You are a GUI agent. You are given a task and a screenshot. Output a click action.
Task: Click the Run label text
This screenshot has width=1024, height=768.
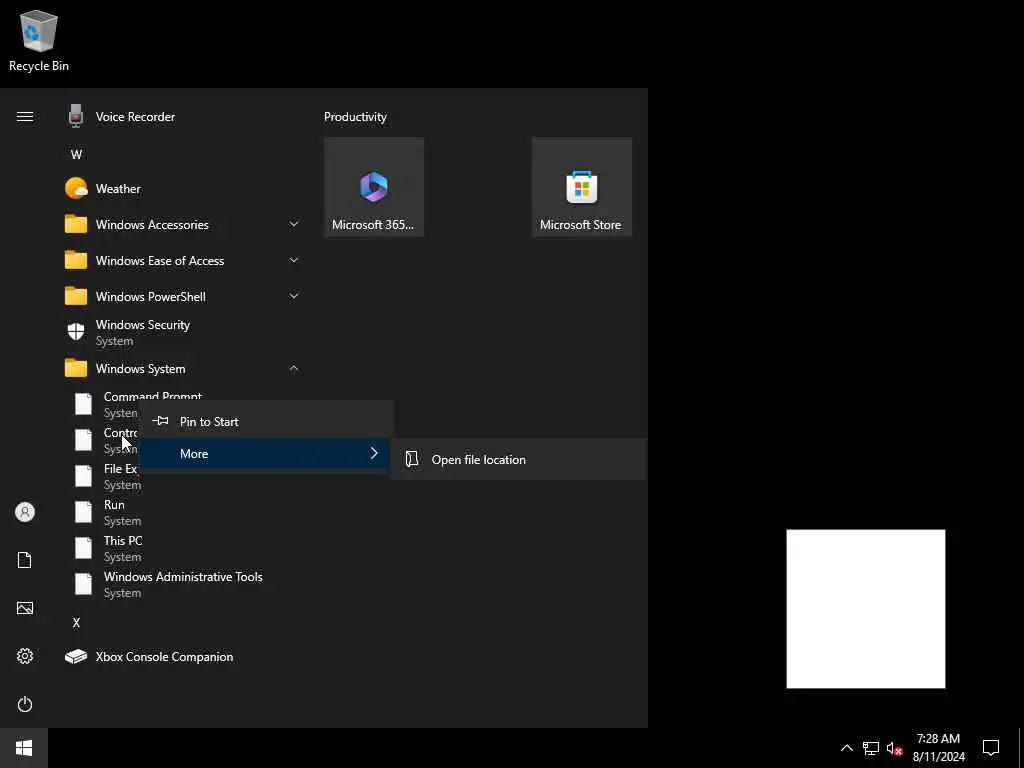coord(114,505)
